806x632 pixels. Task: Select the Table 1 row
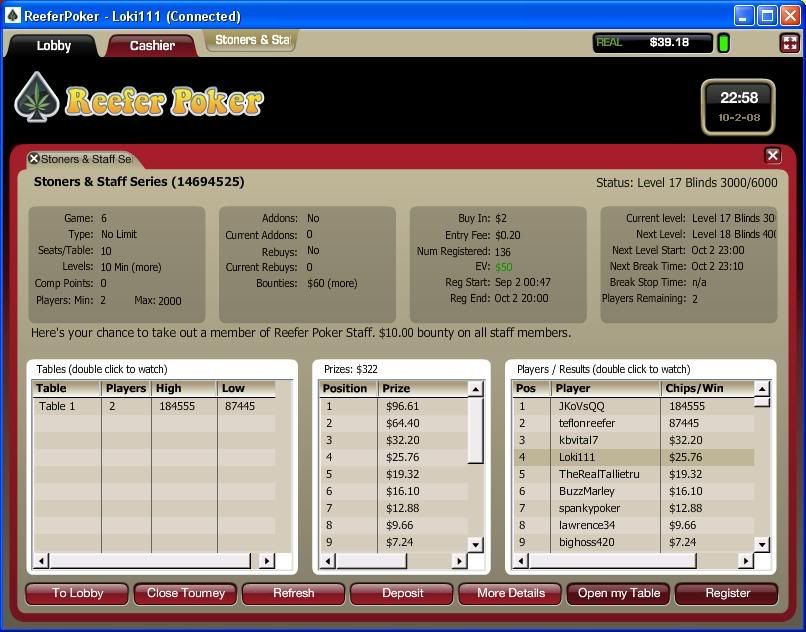pos(154,406)
